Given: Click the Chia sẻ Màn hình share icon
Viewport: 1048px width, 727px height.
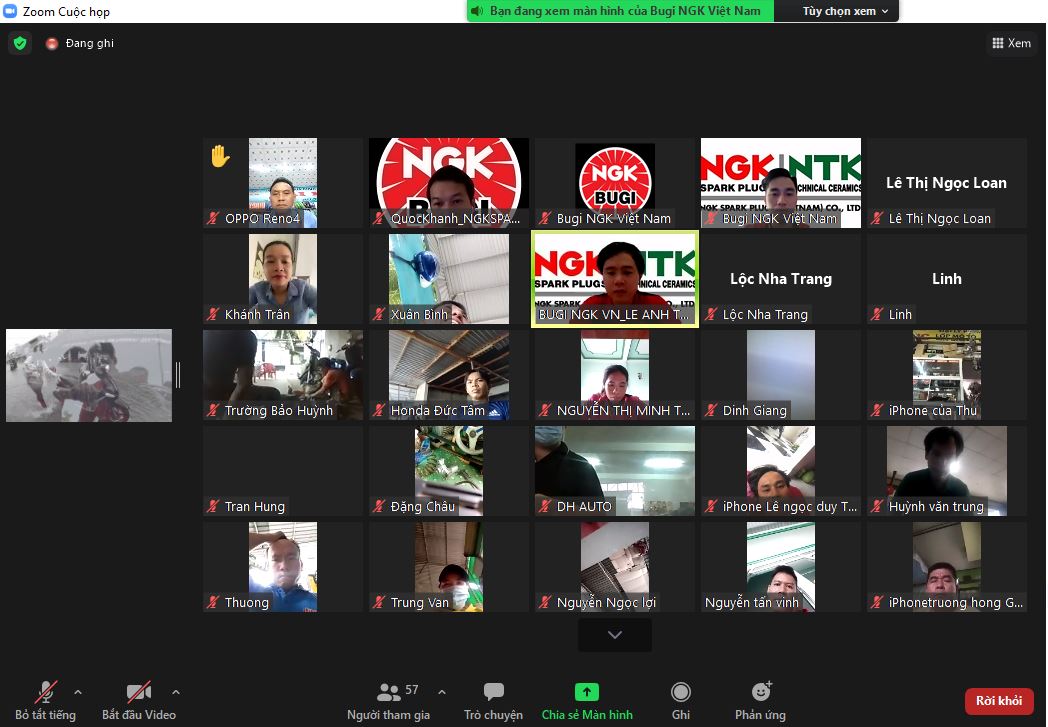Looking at the screenshot, I should pyautogui.click(x=587, y=692).
